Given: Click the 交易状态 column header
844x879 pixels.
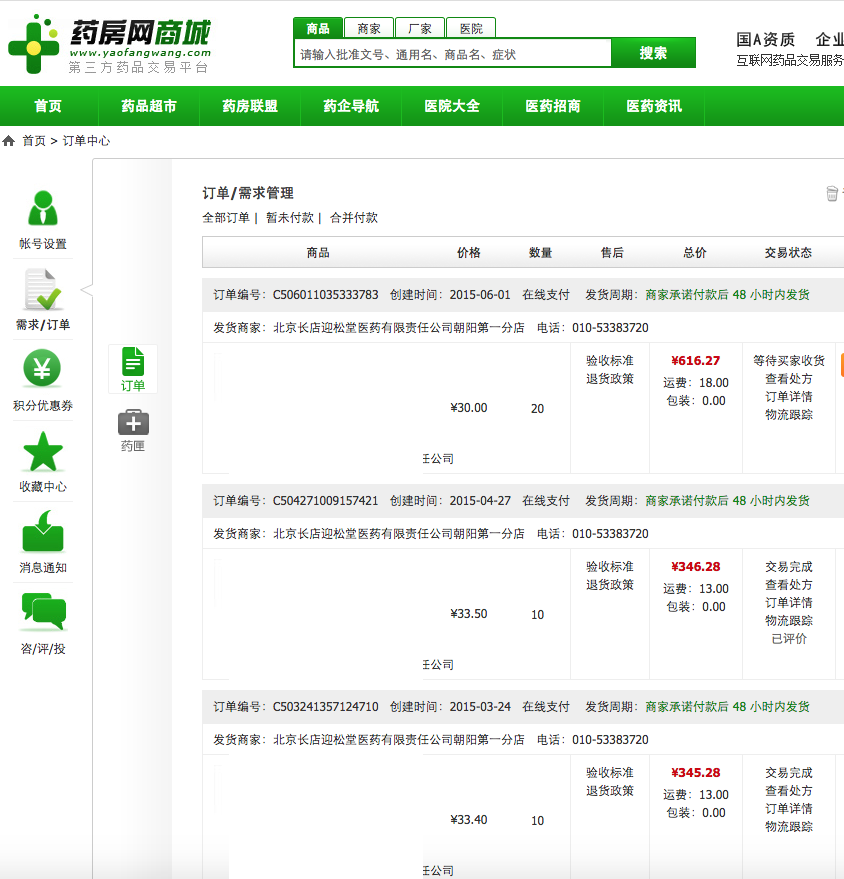Looking at the screenshot, I should coord(788,252).
